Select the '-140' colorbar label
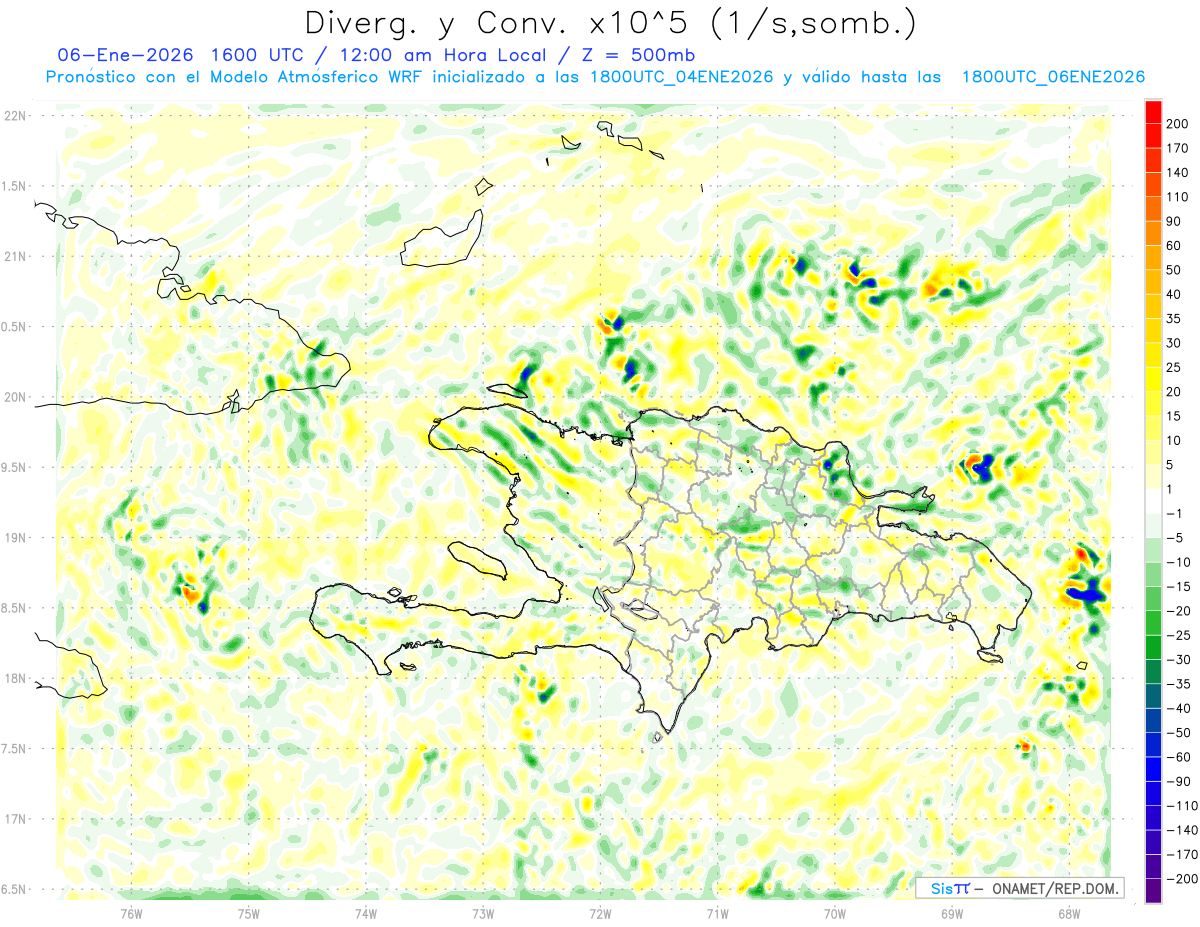This screenshot has width=1200, height=927. tap(1183, 830)
